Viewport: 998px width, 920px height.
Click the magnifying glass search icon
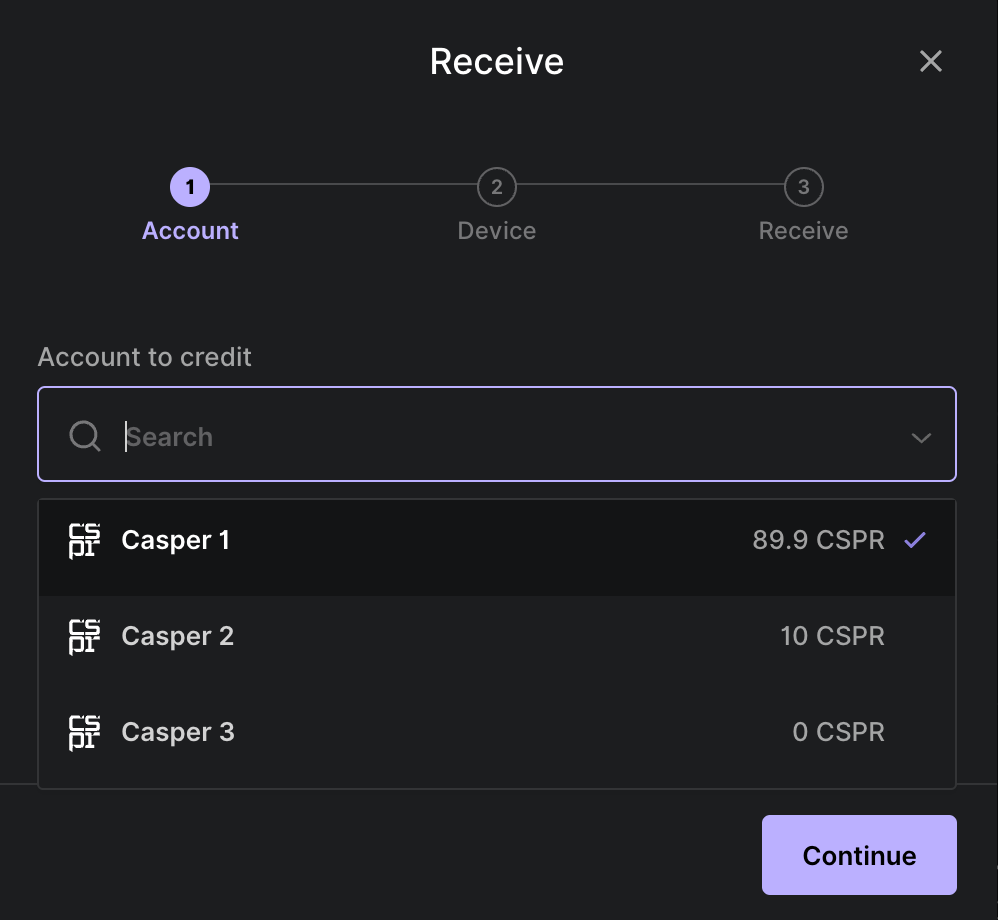point(84,435)
